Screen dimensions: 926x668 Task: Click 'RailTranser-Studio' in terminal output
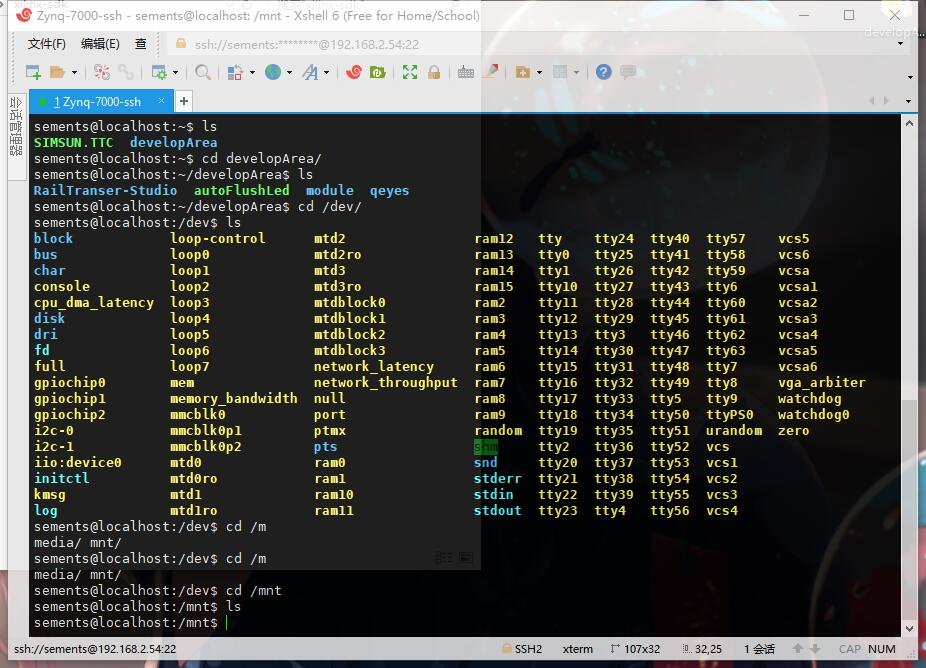click(105, 191)
